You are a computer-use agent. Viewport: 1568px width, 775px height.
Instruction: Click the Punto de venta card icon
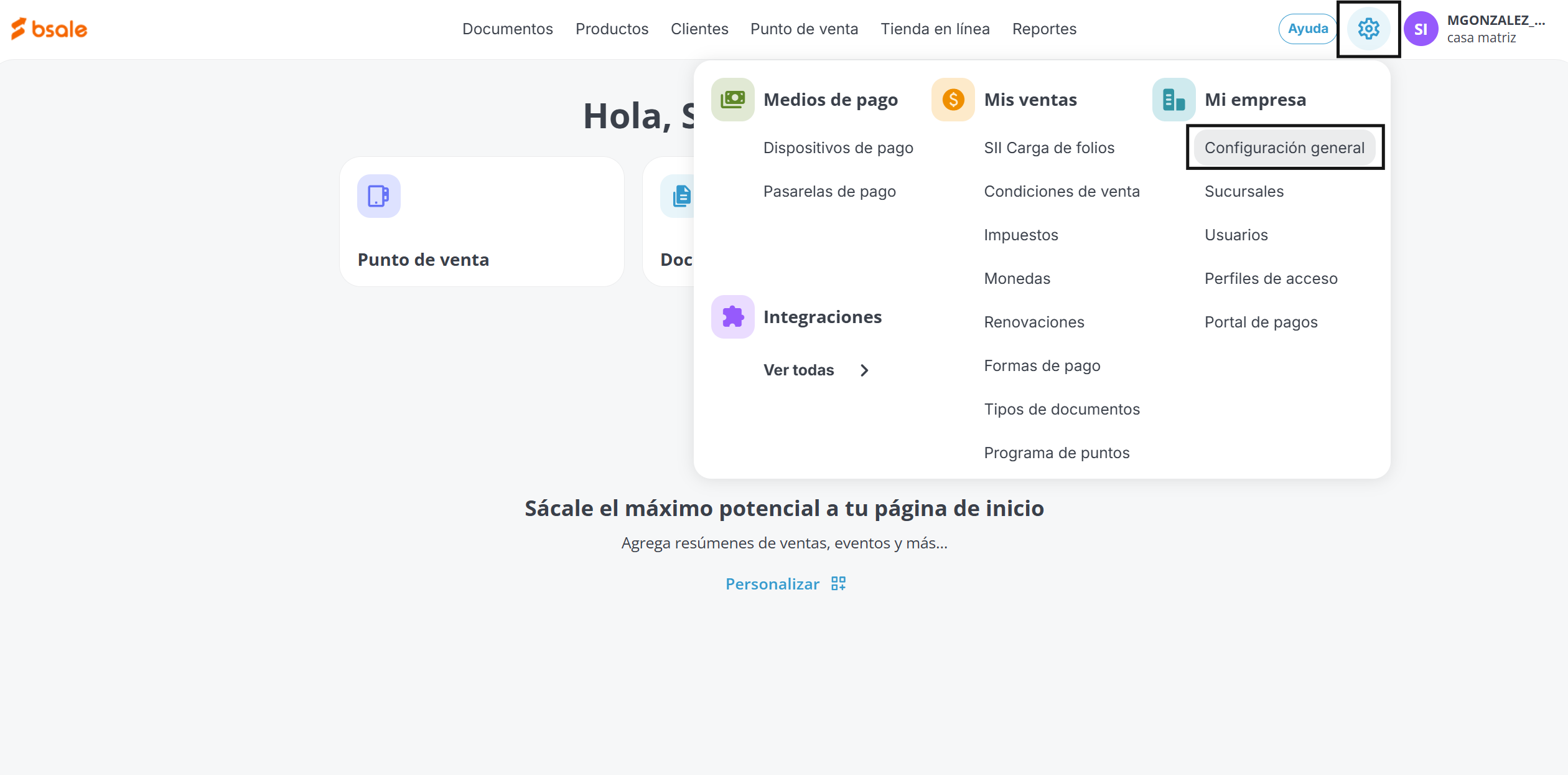[x=378, y=196]
